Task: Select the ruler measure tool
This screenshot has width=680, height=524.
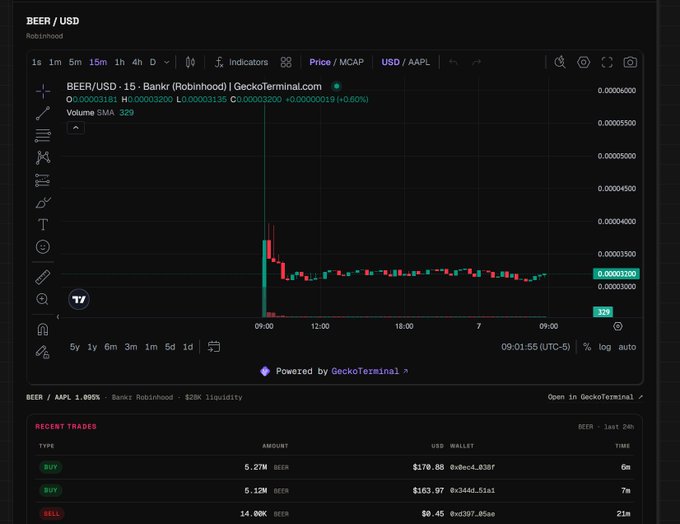Action: [x=43, y=277]
